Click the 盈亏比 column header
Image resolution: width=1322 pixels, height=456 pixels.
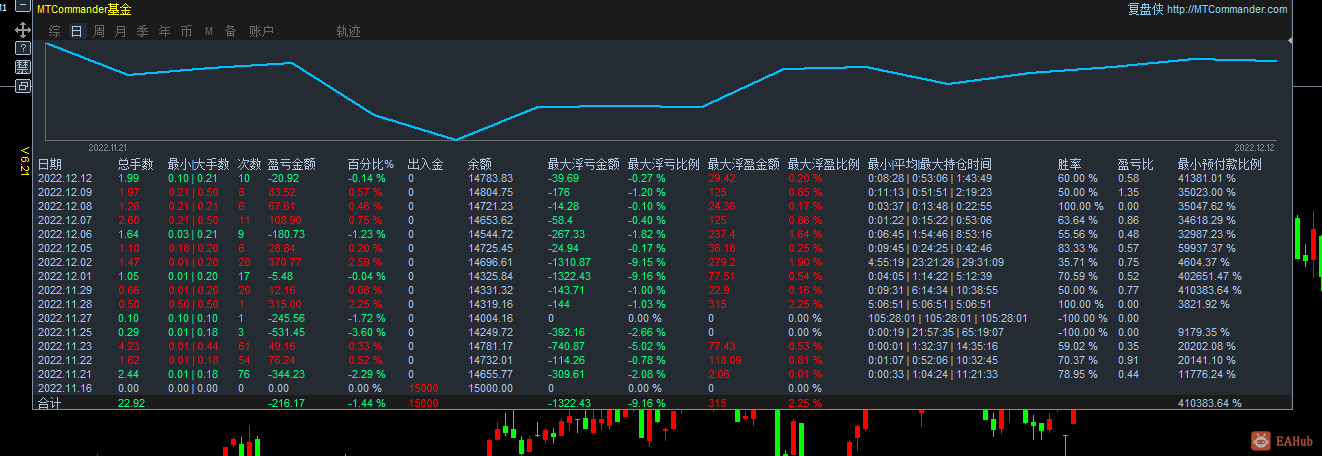pyautogui.click(x=1135, y=164)
